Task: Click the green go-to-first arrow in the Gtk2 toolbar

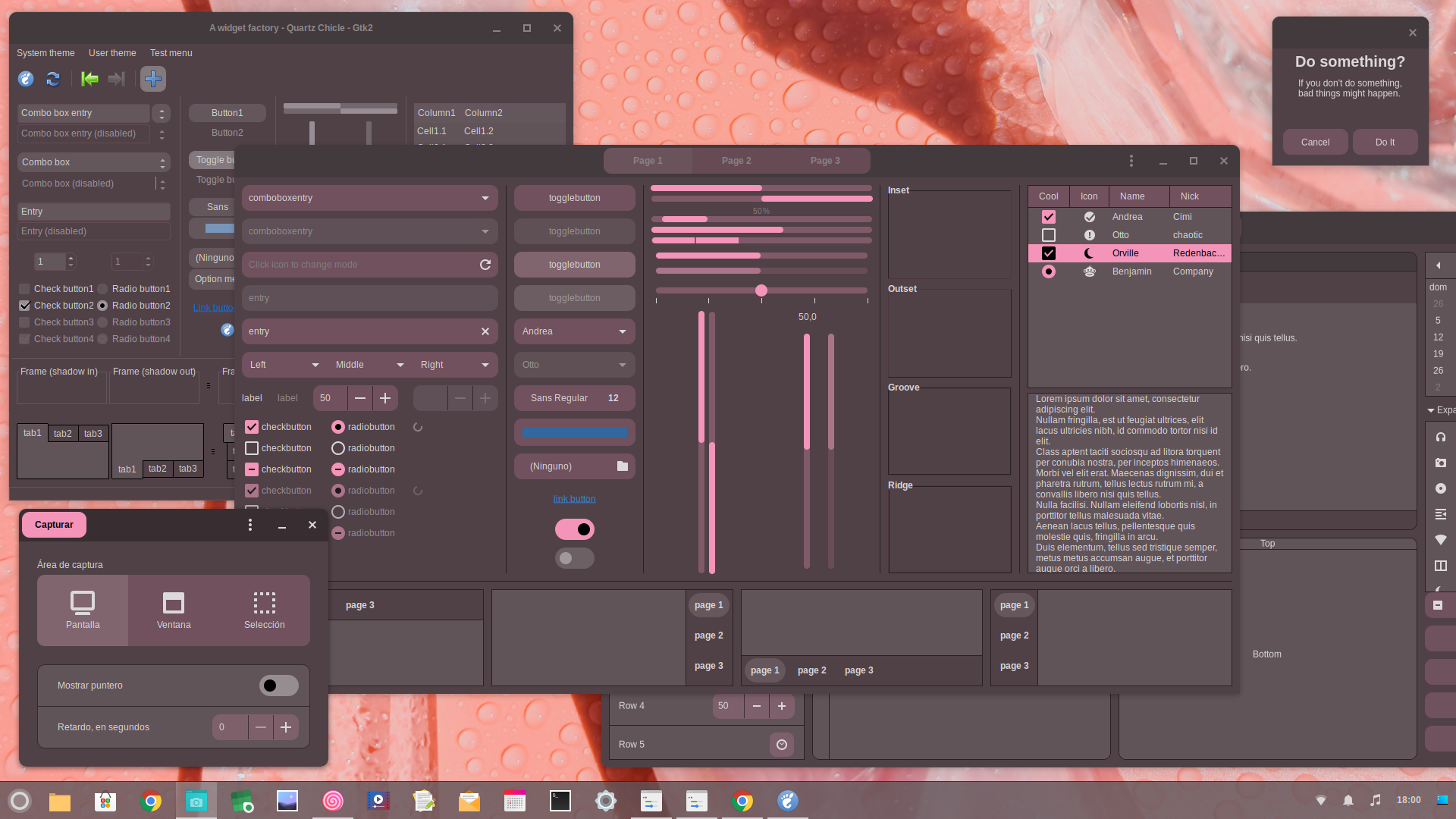Action: (x=89, y=79)
